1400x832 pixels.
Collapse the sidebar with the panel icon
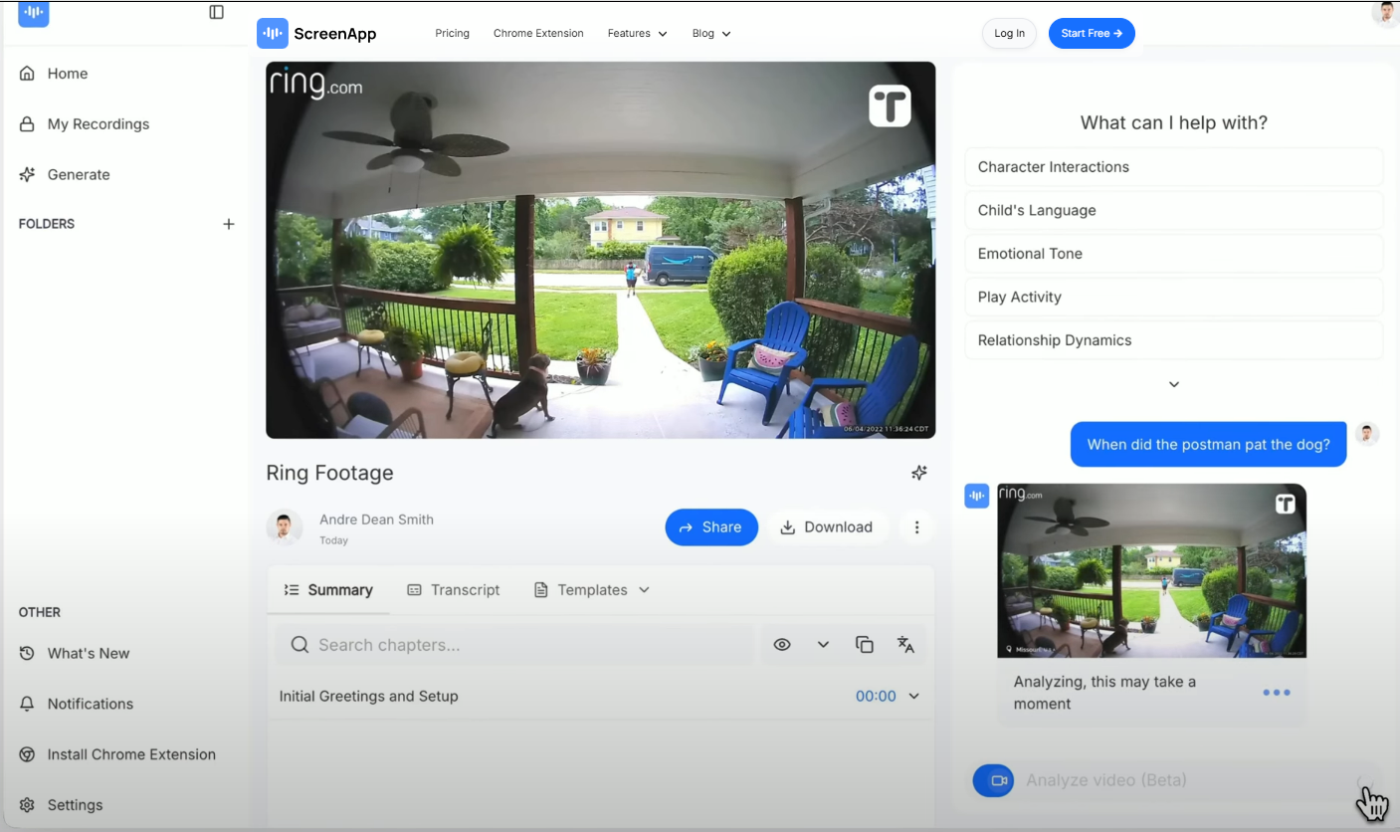click(x=216, y=12)
